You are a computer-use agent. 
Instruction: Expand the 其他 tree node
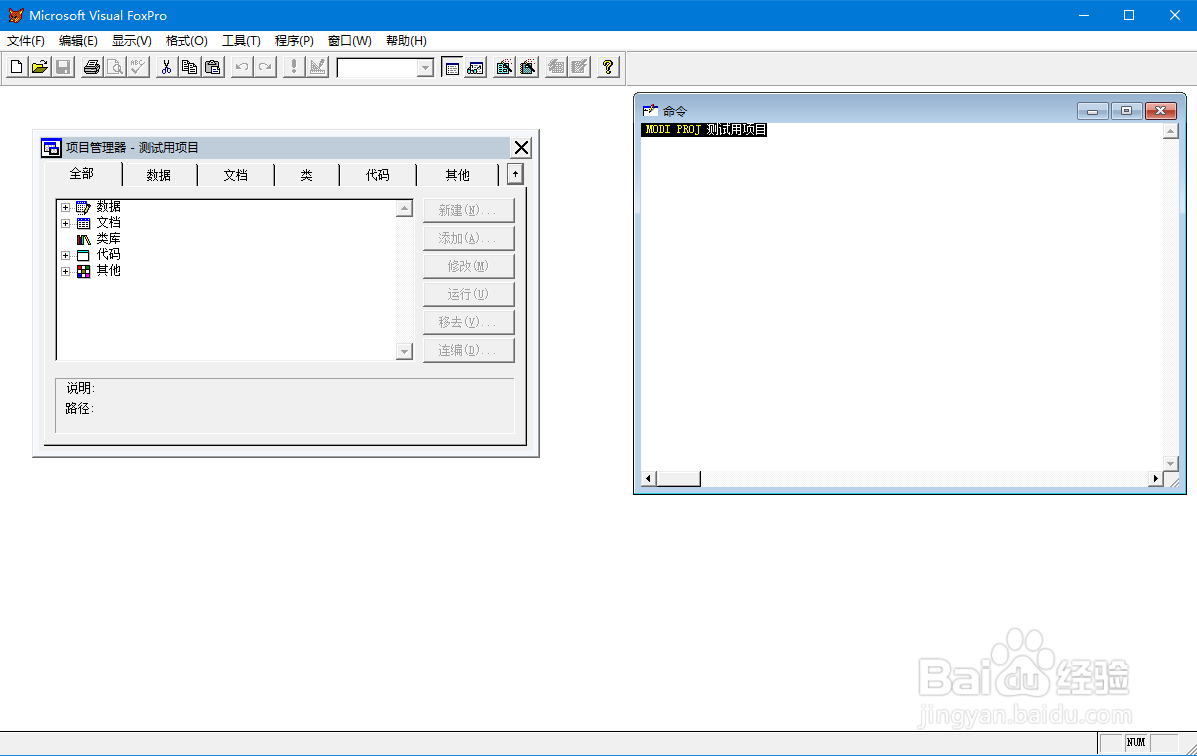(66, 271)
